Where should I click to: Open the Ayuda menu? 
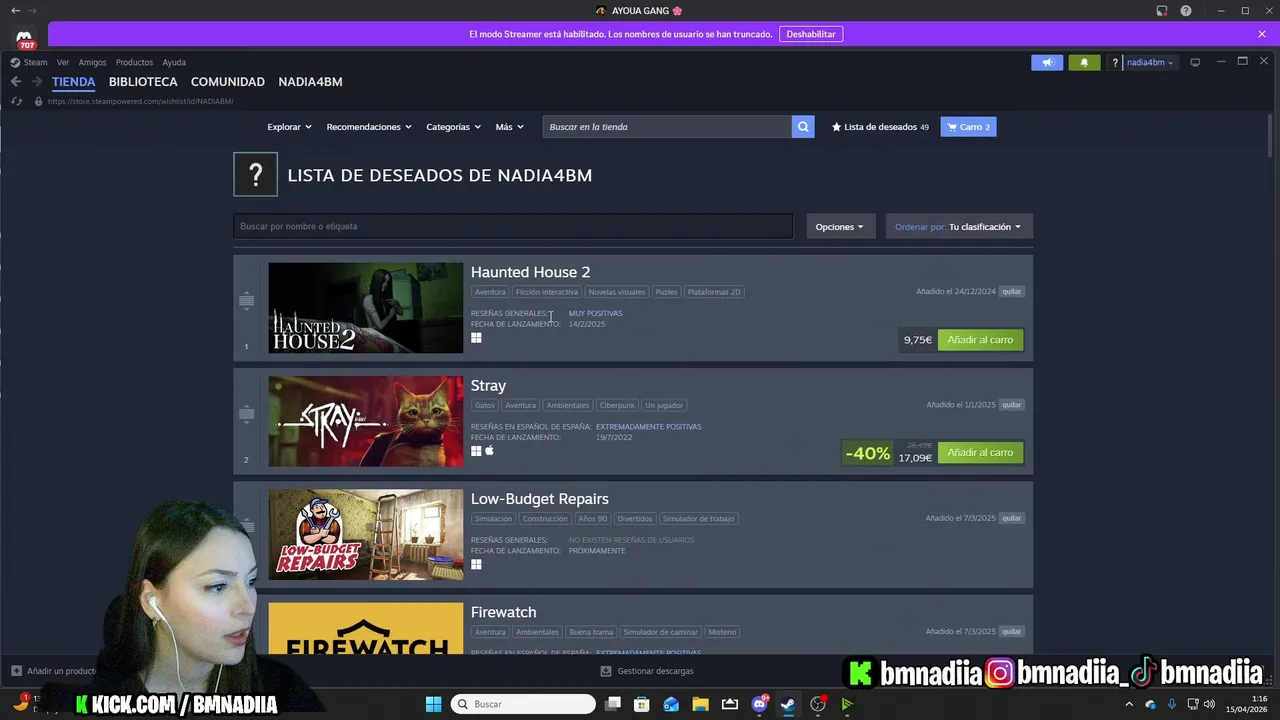[x=174, y=62]
